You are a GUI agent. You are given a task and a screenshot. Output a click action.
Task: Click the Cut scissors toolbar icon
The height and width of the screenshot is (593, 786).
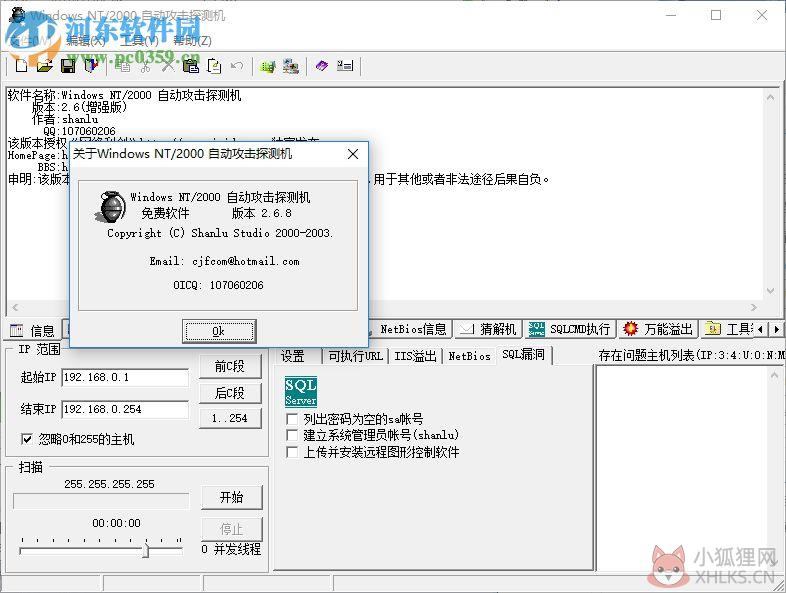(145, 66)
